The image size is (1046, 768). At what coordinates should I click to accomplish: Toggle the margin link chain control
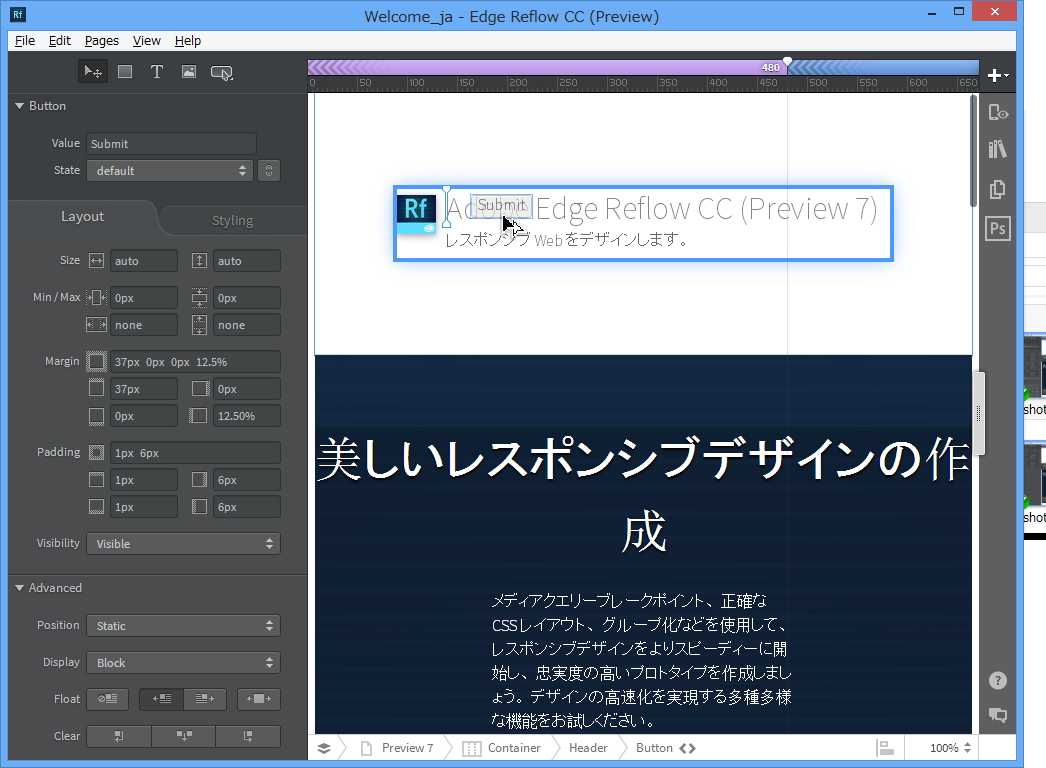pyautogui.click(x=96, y=361)
